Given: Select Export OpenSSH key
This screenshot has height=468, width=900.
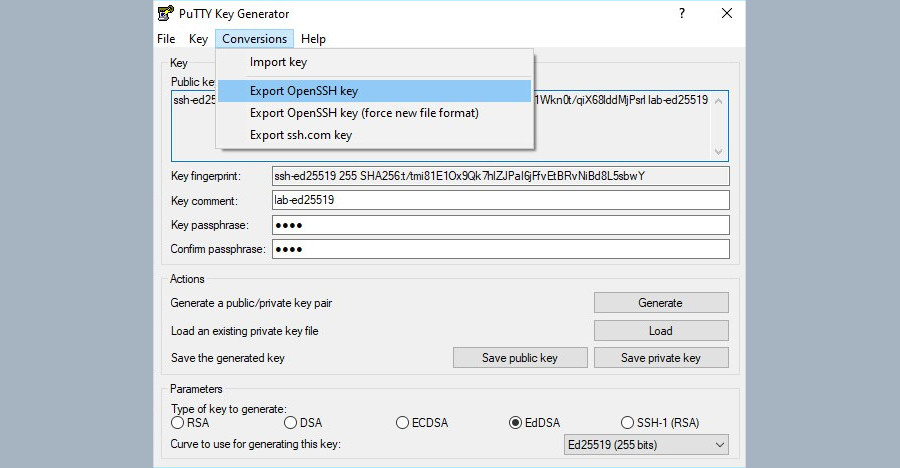Looking at the screenshot, I should point(374,91).
